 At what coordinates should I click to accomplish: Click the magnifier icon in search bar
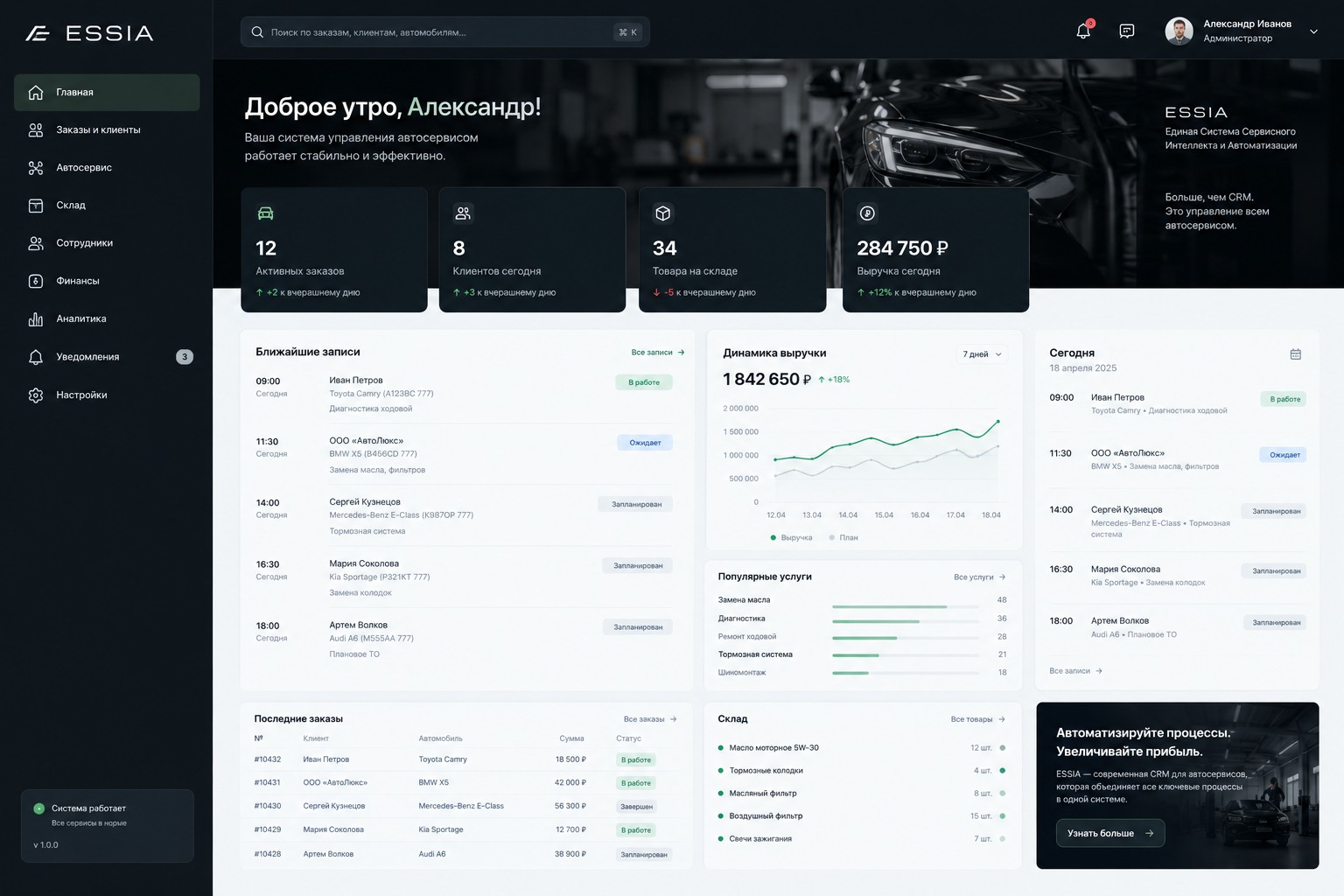coord(257,32)
